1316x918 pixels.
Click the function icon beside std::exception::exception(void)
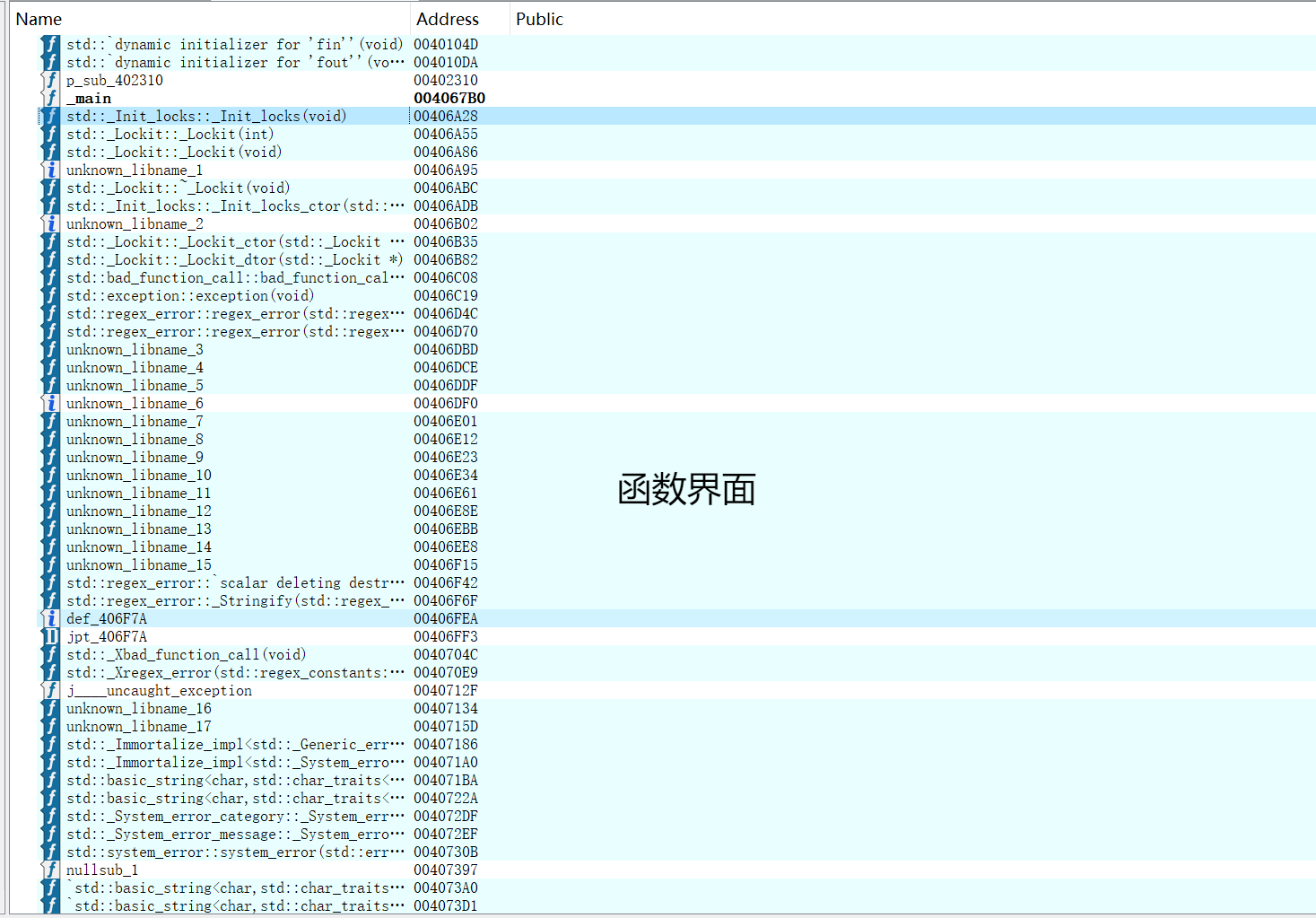click(x=50, y=295)
